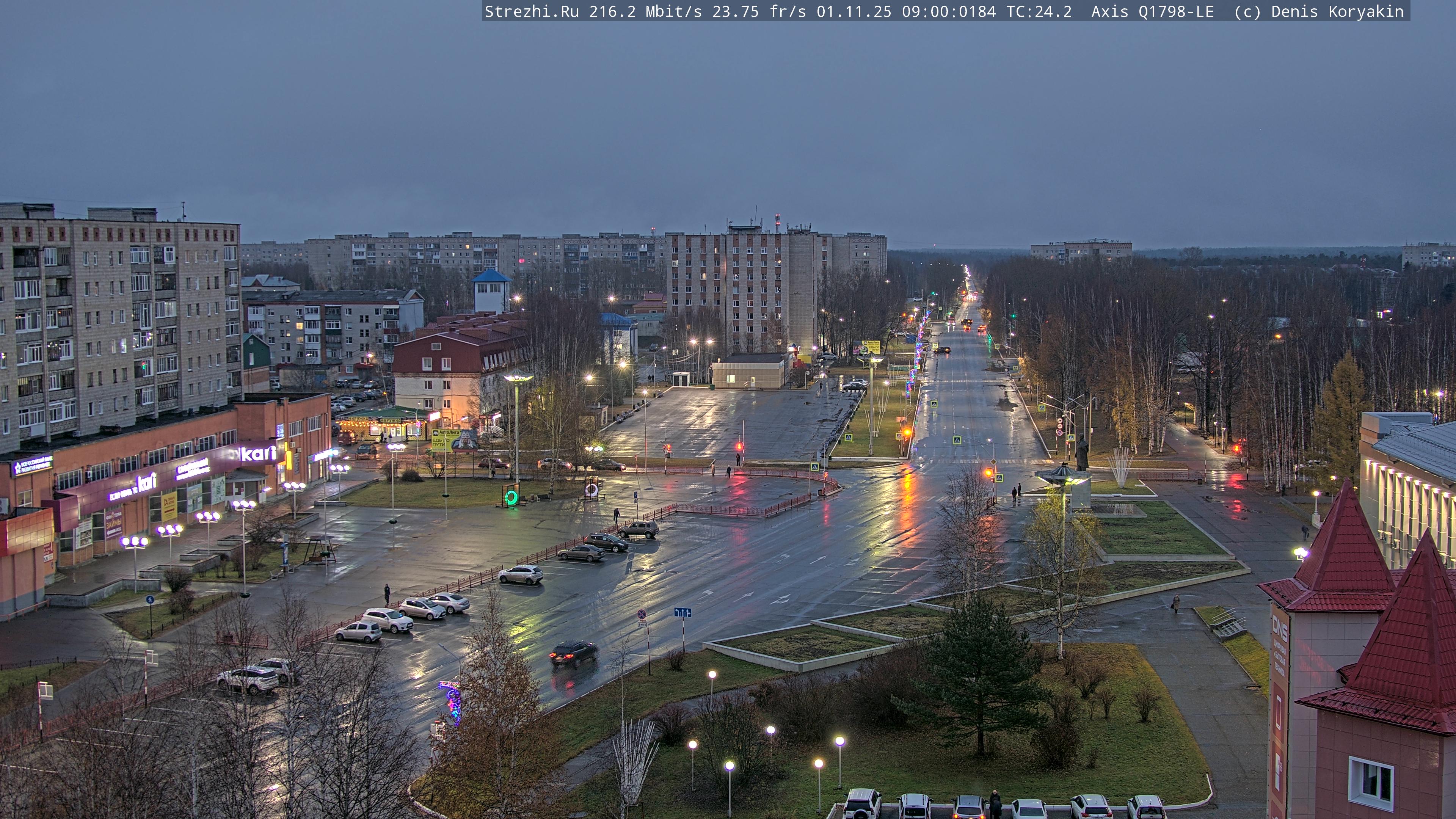Click the green glowing ring sculpture
This screenshot has width=1456, height=819.
coord(511,497)
